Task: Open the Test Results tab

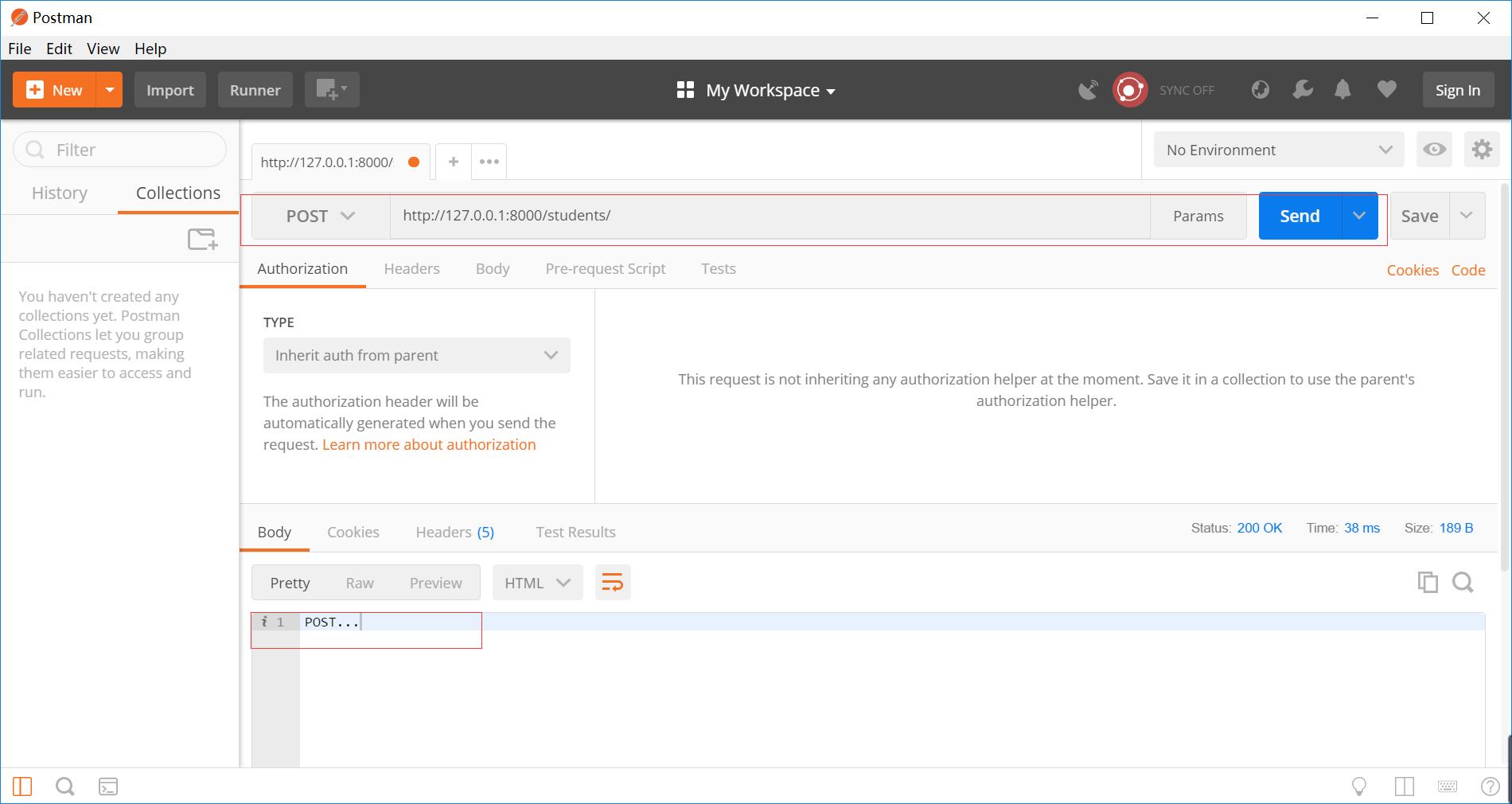Action: [575, 532]
